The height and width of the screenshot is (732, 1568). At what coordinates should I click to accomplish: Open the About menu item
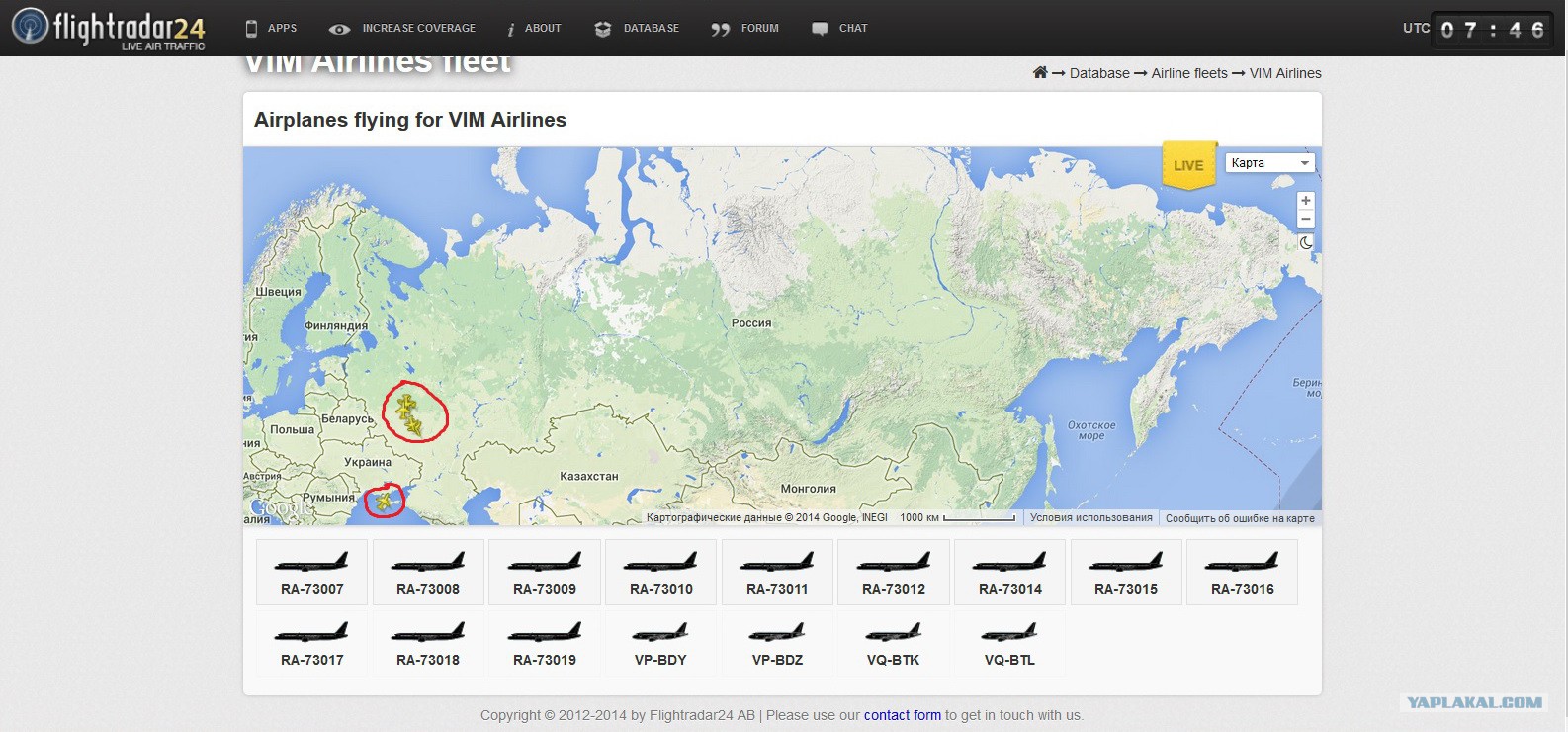pos(534,28)
